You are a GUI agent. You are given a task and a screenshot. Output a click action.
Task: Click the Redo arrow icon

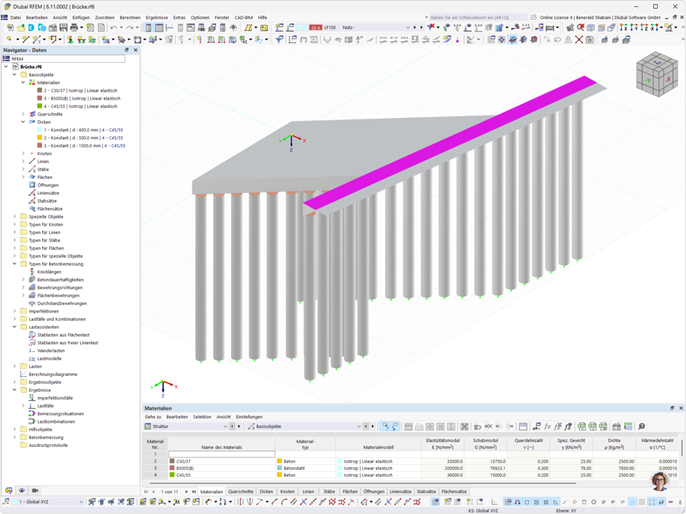coord(130,28)
